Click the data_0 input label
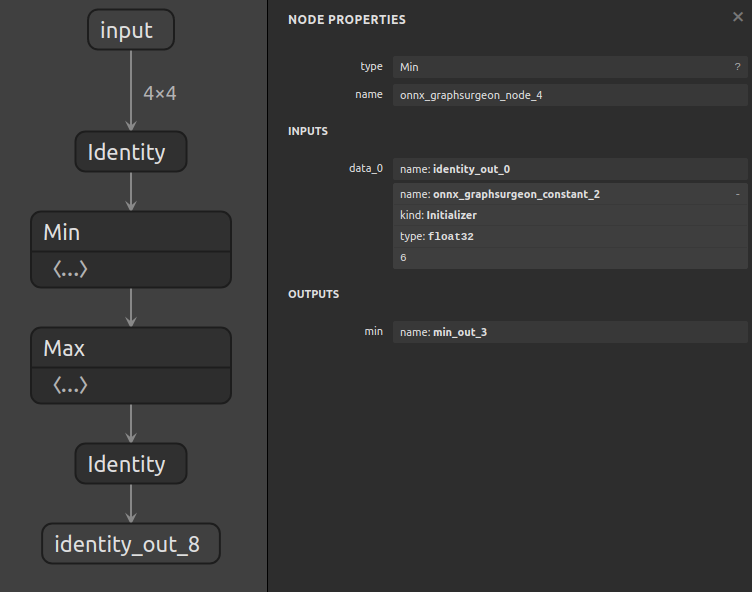 pos(366,168)
